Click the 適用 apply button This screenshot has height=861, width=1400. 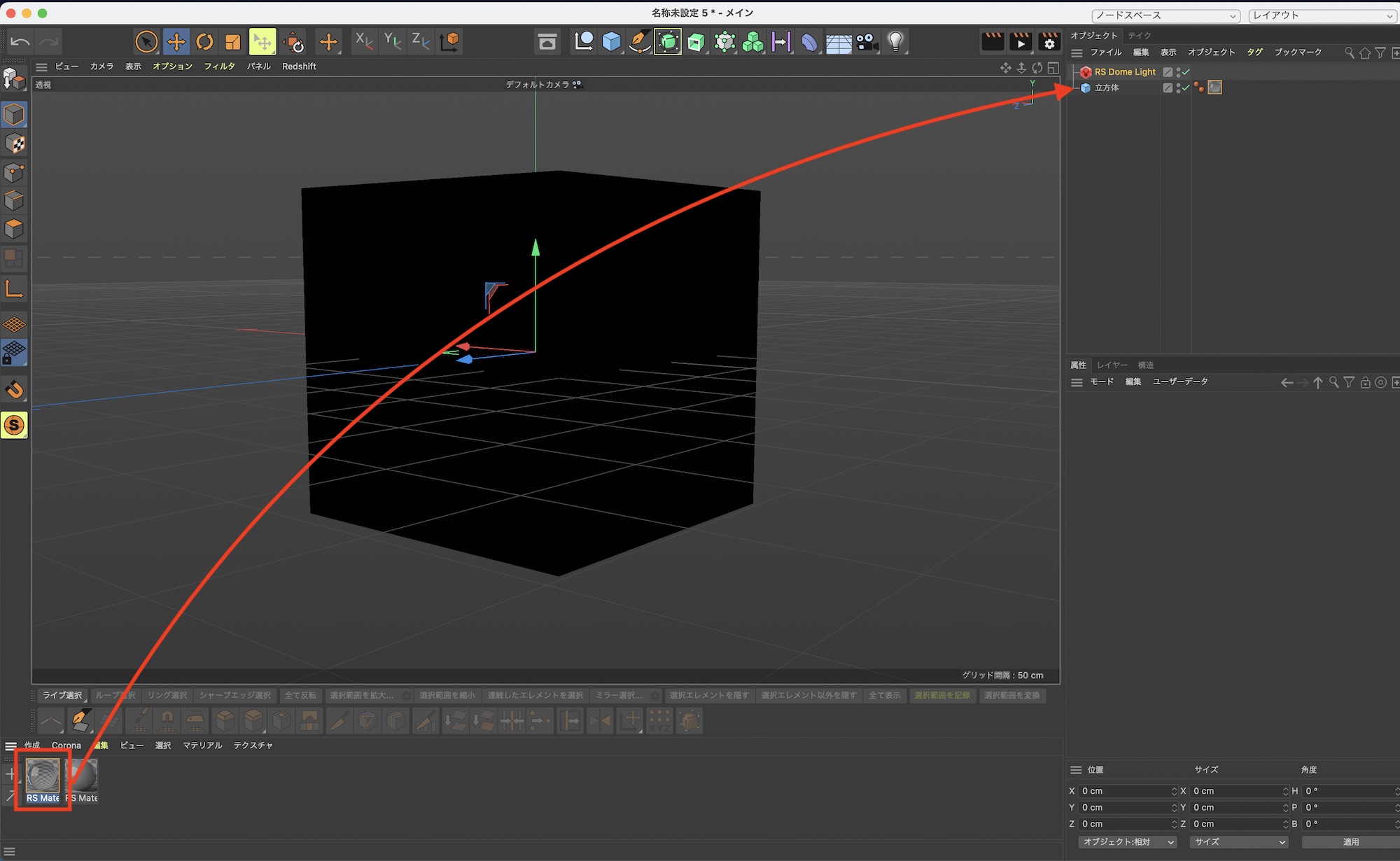pos(1350,842)
